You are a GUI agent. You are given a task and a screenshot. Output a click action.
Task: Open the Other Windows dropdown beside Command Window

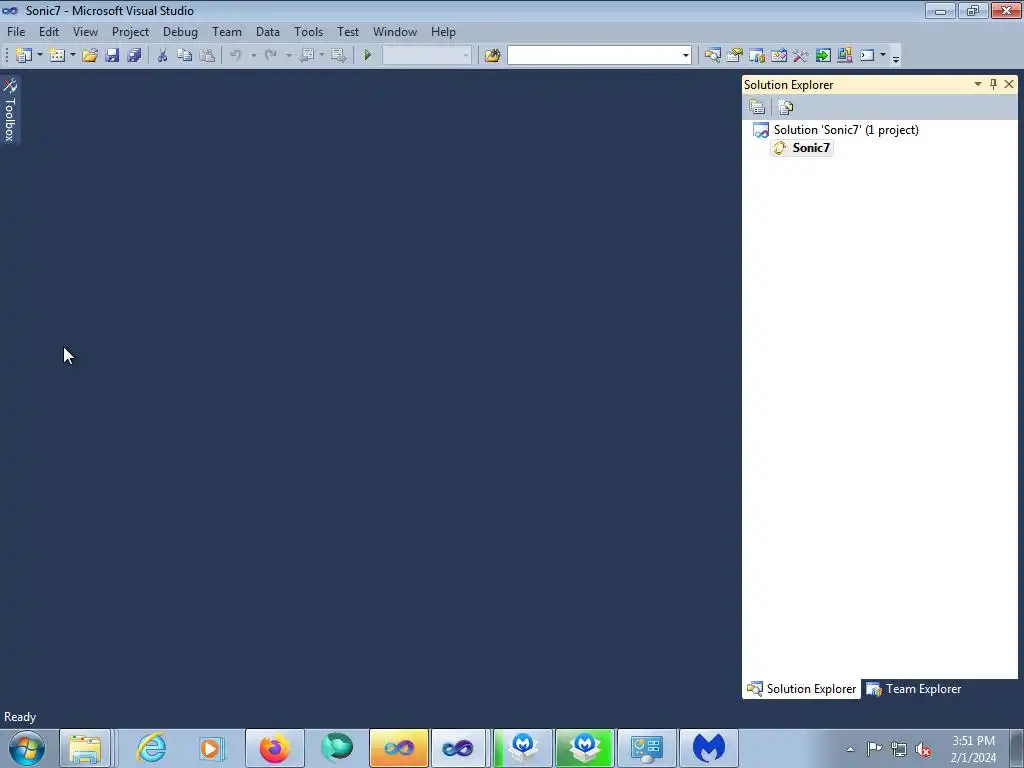click(x=882, y=56)
